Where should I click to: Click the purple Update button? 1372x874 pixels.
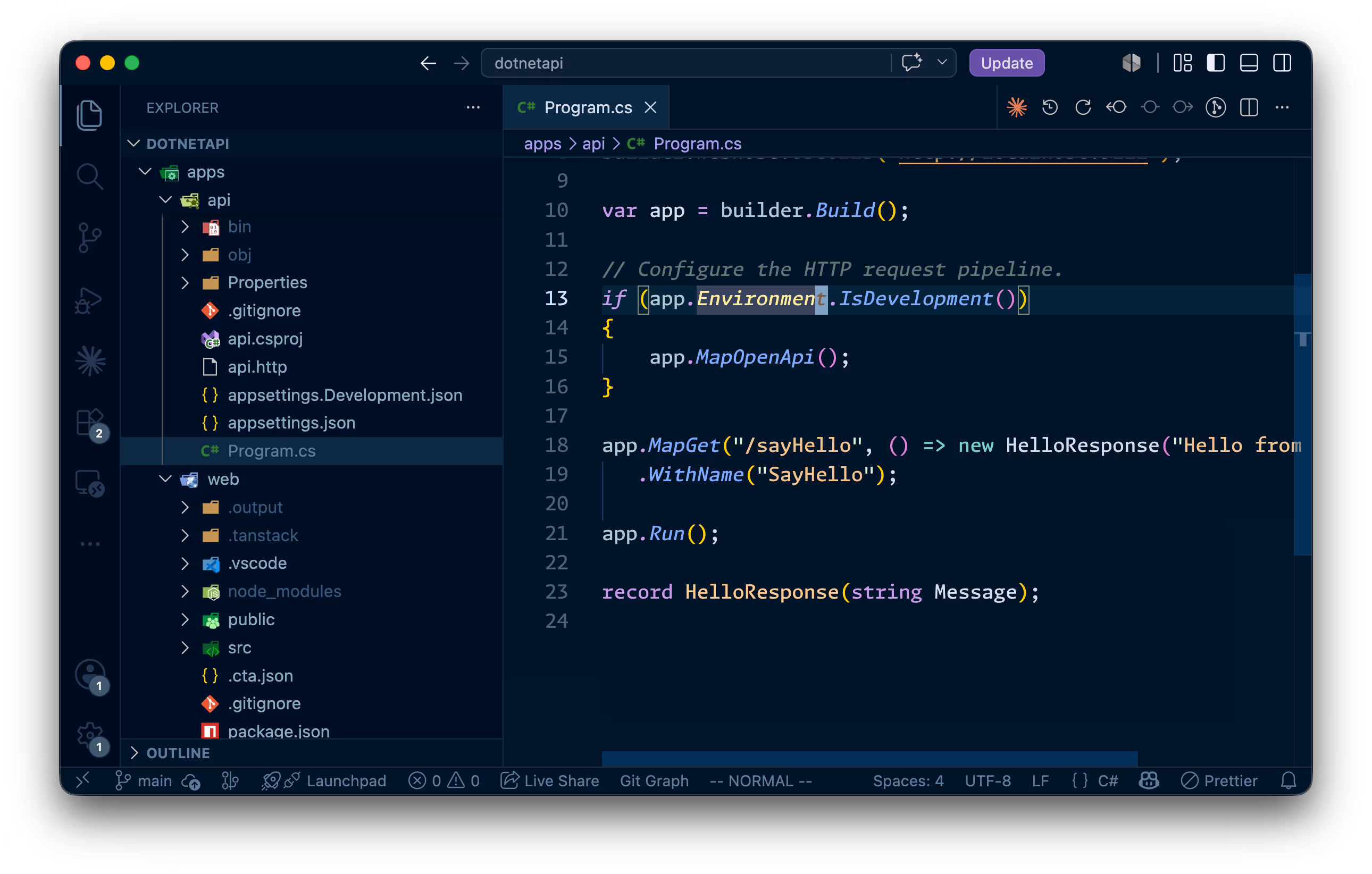pos(1007,63)
